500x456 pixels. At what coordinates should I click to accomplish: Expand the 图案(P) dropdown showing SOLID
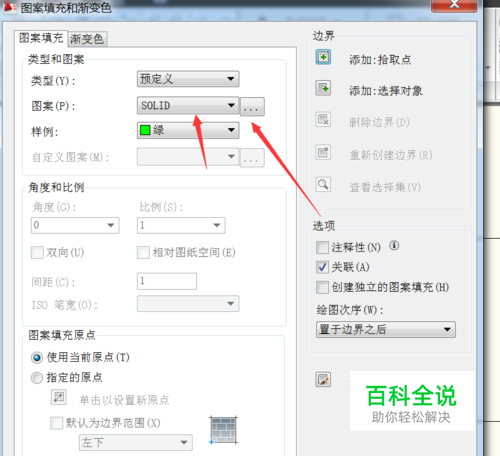pyautogui.click(x=188, y=106)
